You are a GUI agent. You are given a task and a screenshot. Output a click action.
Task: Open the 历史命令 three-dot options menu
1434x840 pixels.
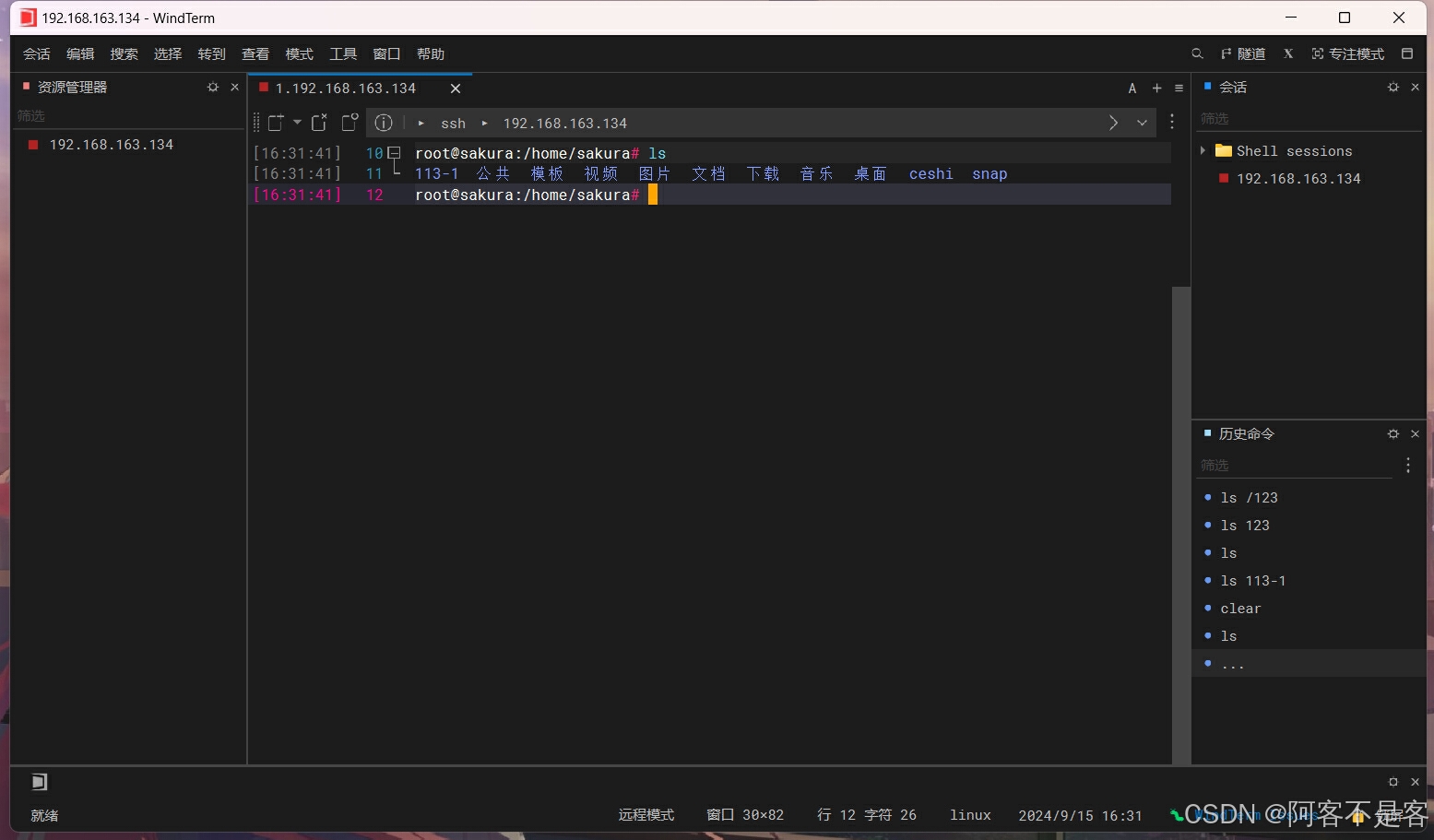1408,466
